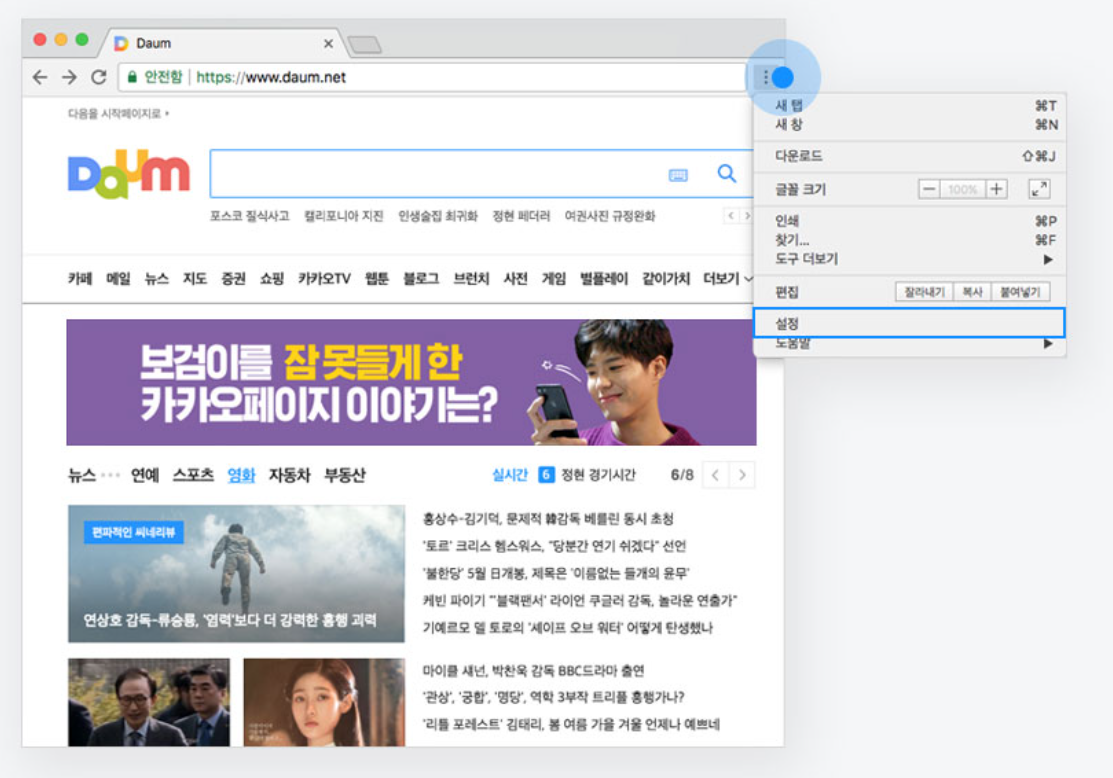
Task: Increase font size with the plus stepper
Action: coord(995,188)
